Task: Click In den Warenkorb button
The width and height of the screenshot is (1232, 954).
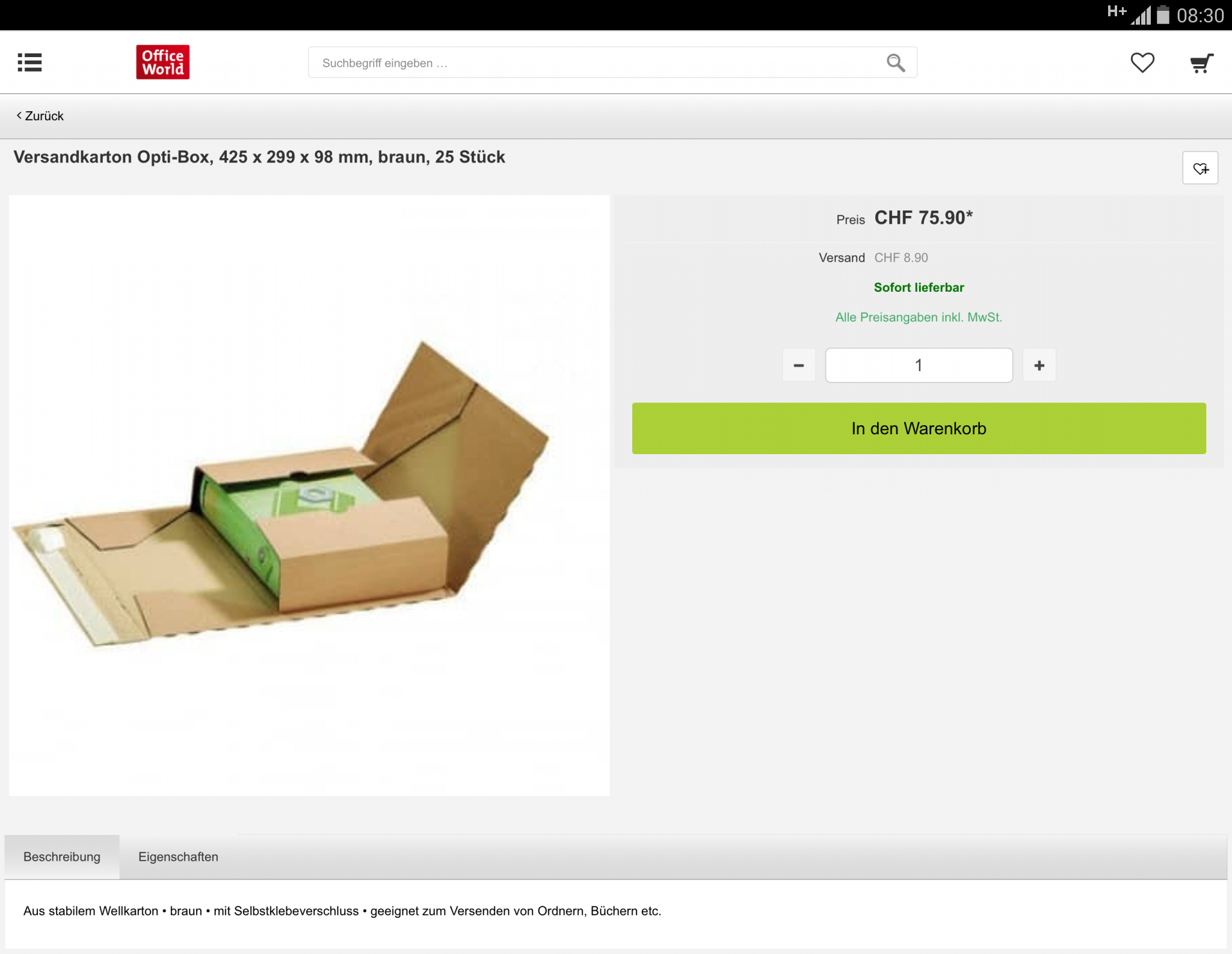Action: click(919, 428)
